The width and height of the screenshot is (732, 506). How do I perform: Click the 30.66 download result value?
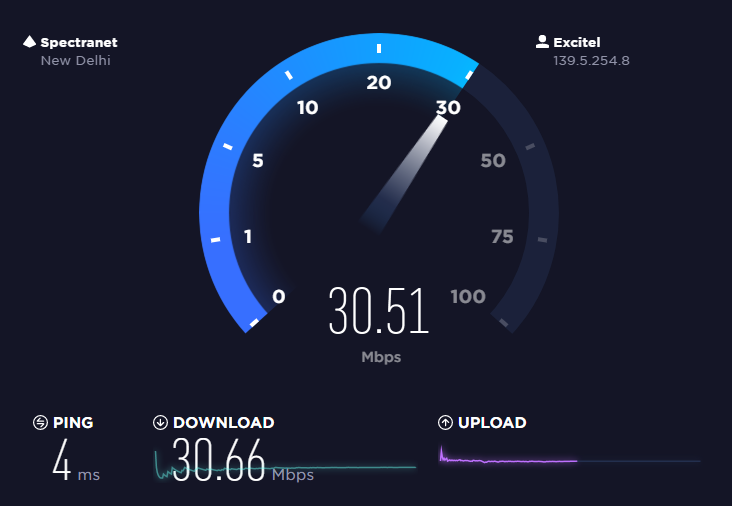[x=218, y=460]
